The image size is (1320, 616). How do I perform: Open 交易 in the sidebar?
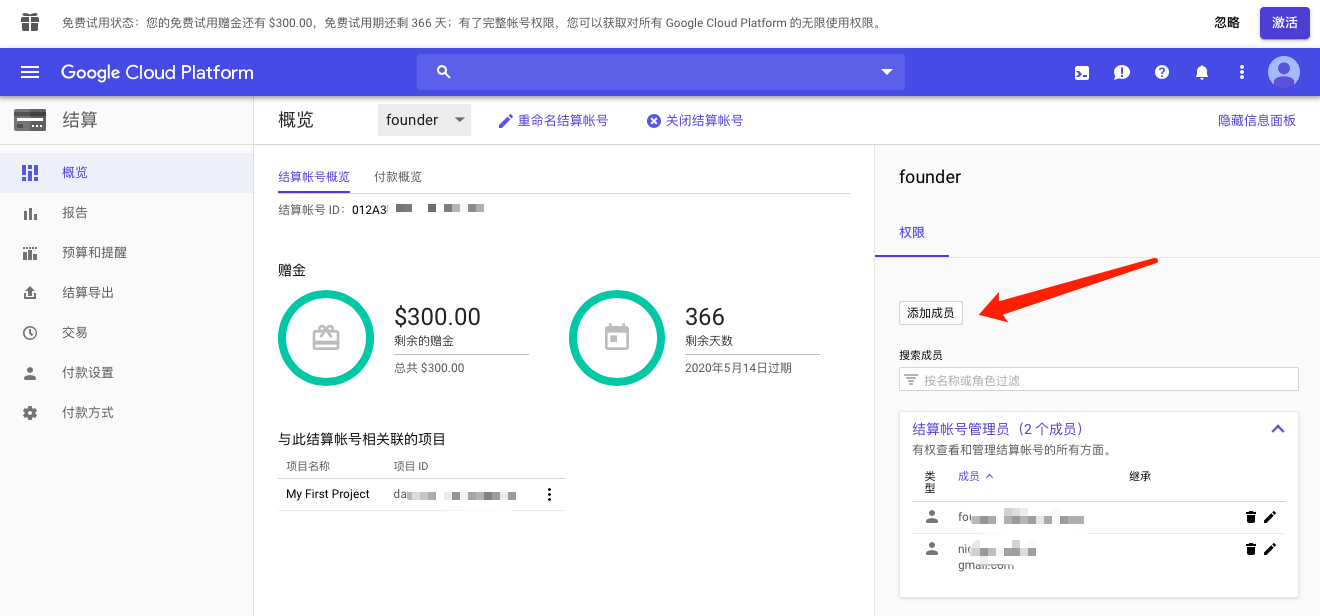[x=126, y=333]
